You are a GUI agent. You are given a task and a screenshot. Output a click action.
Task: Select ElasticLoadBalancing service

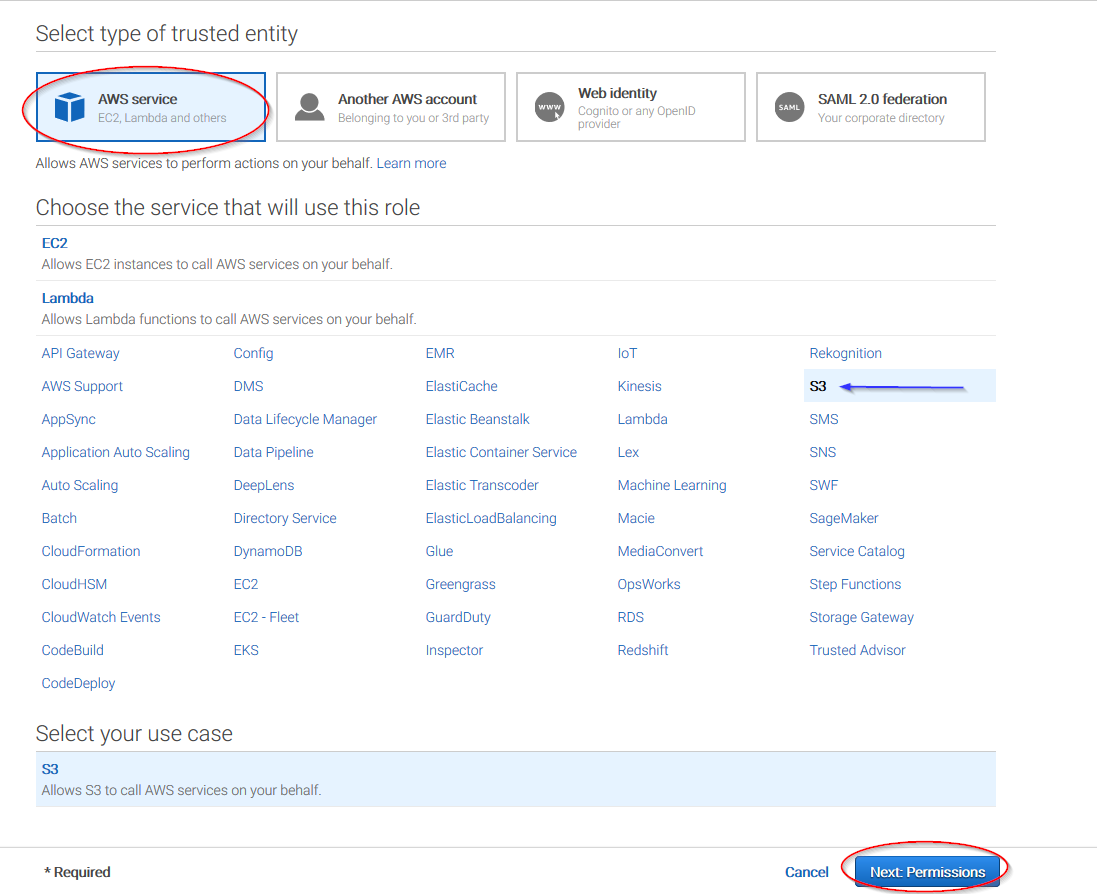[491, 518]
